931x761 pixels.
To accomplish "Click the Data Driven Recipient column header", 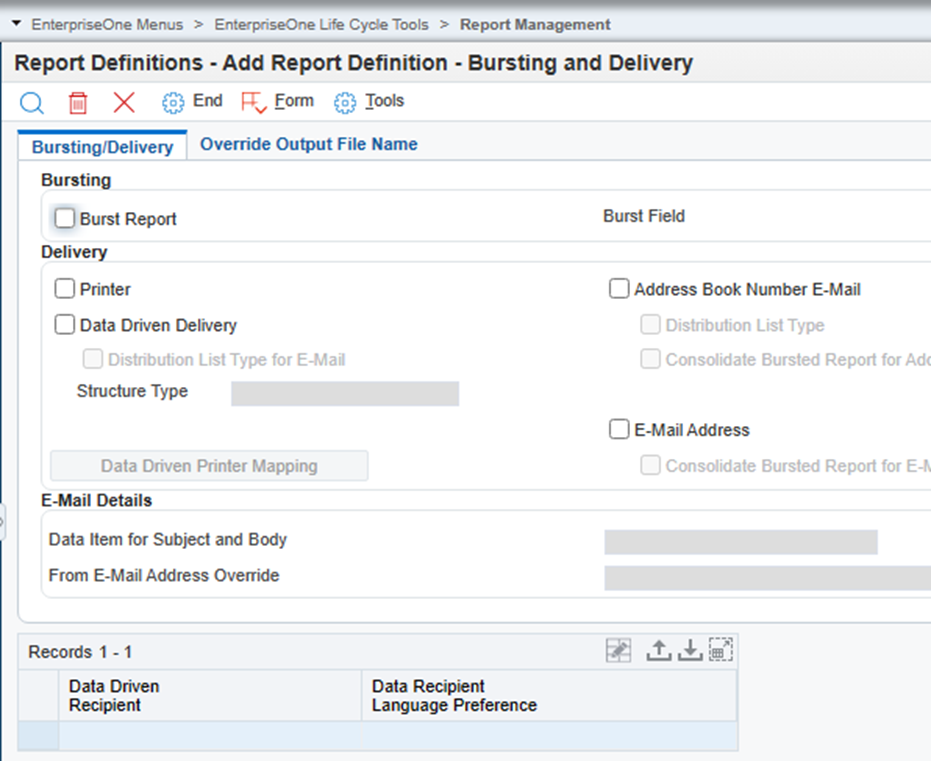I will point(210,696).
